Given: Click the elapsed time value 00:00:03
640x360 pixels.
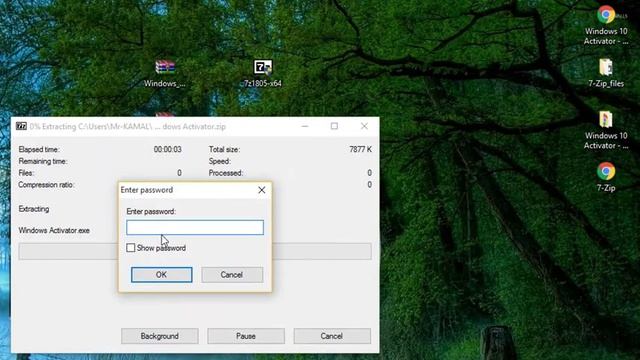Looking at the screenshot, I should coord(167,150).
